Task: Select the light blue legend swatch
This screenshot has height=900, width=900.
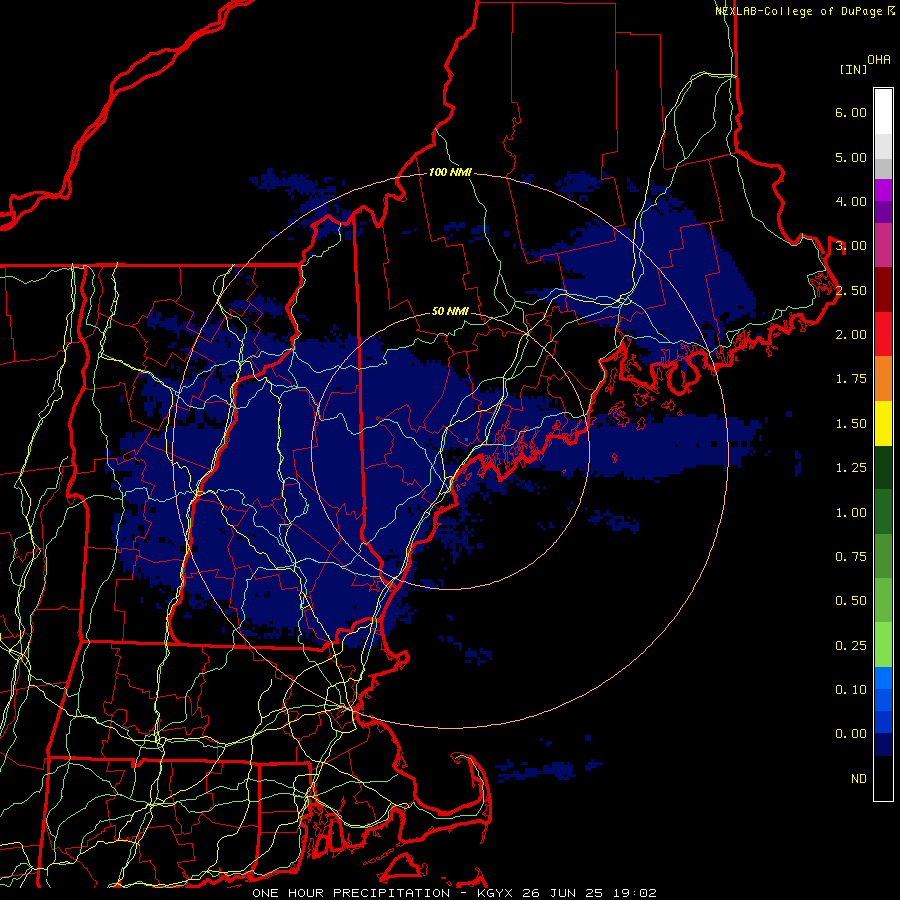Action: pyautogui.click(x=883, y=678)
